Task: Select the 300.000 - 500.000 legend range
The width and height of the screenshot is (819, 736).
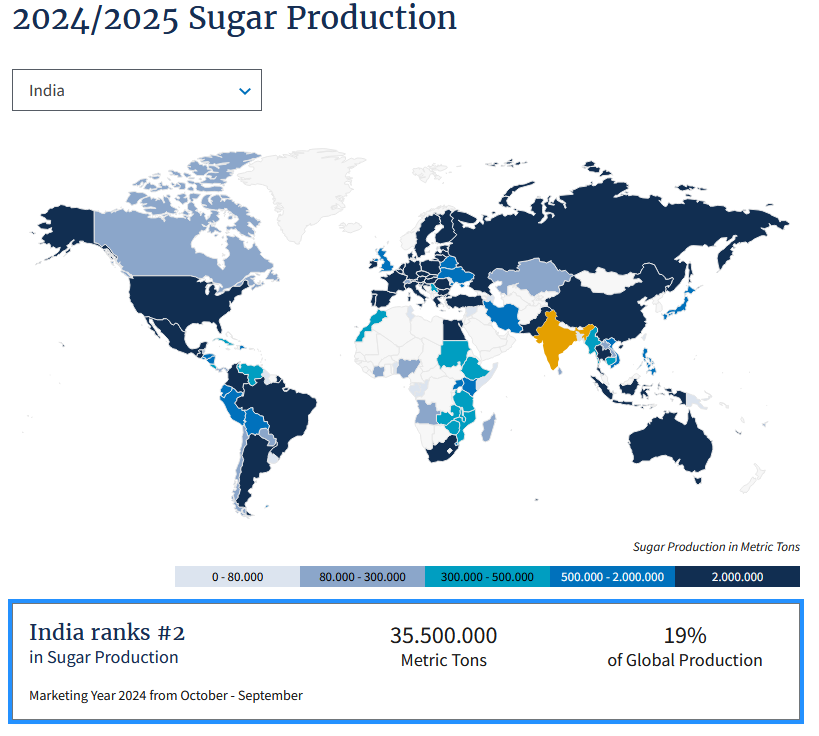Action: point(487,577)
